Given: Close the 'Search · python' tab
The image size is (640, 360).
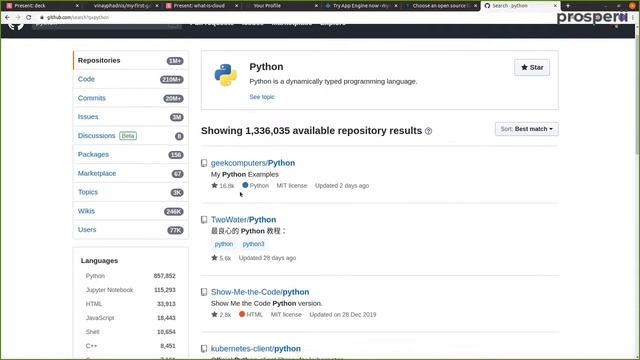Looking at the screenshot, I should point(555,6).
